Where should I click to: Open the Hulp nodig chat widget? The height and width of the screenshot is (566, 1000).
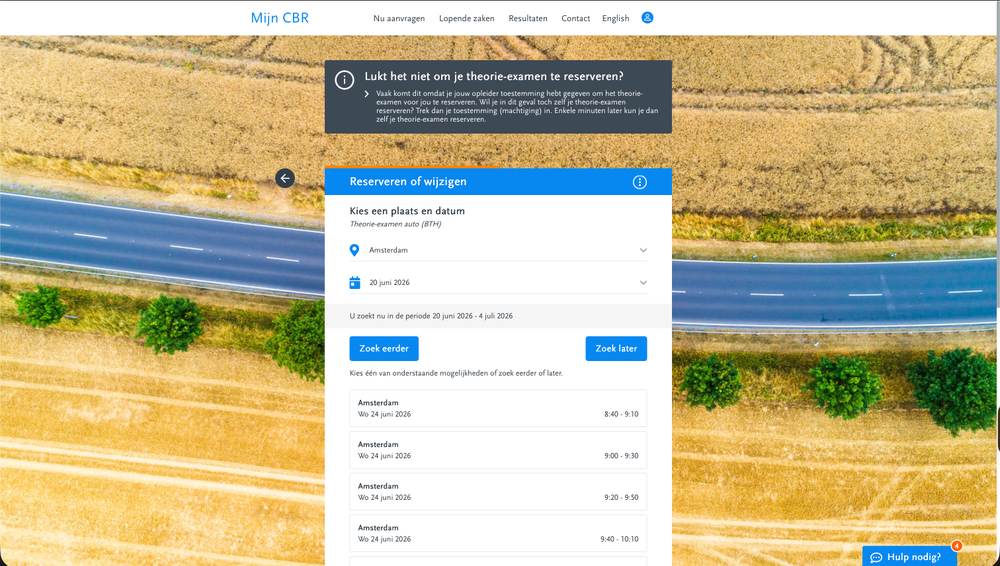[x=910, y=556]
